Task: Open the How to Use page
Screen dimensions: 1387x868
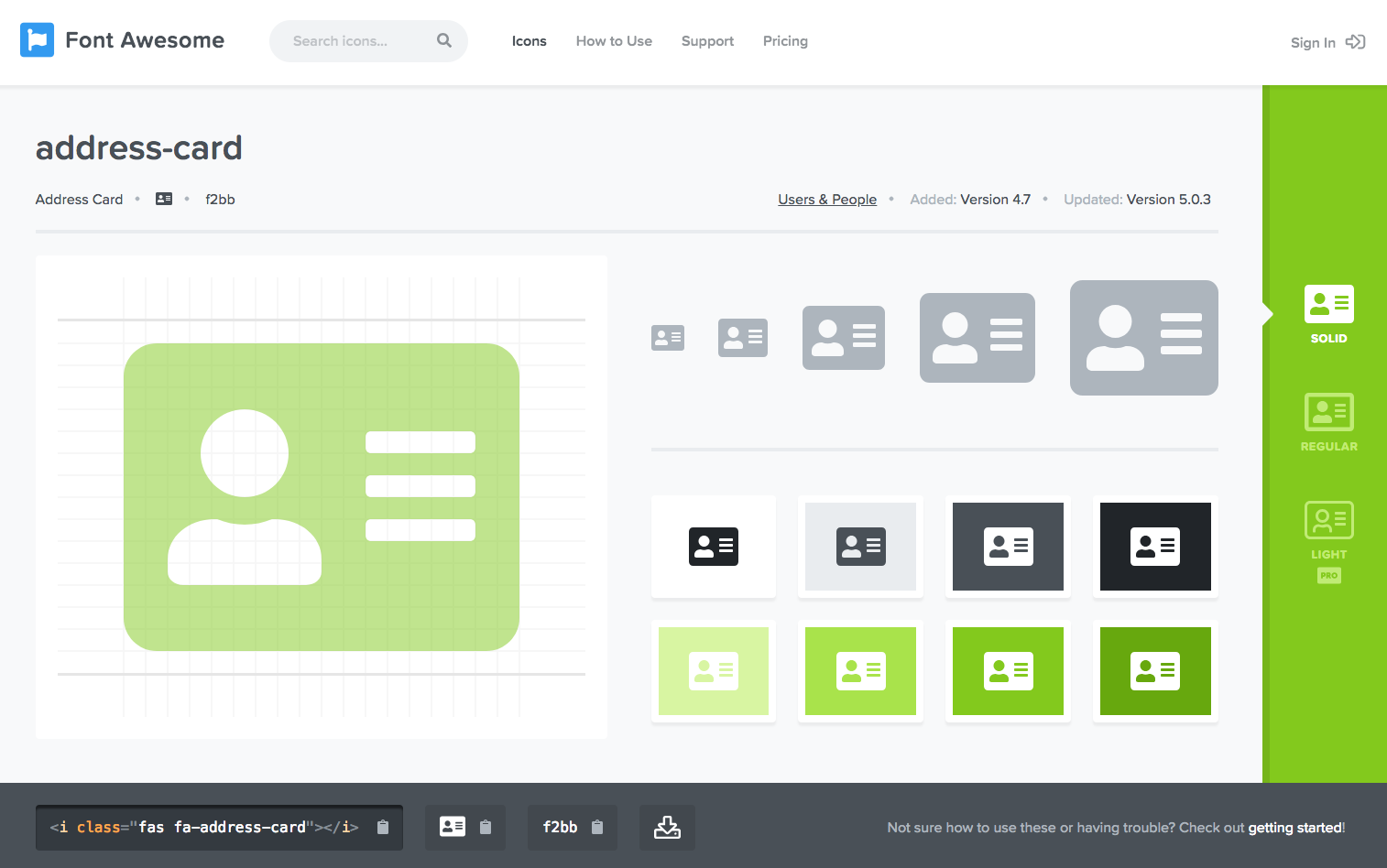Action: 614,41
